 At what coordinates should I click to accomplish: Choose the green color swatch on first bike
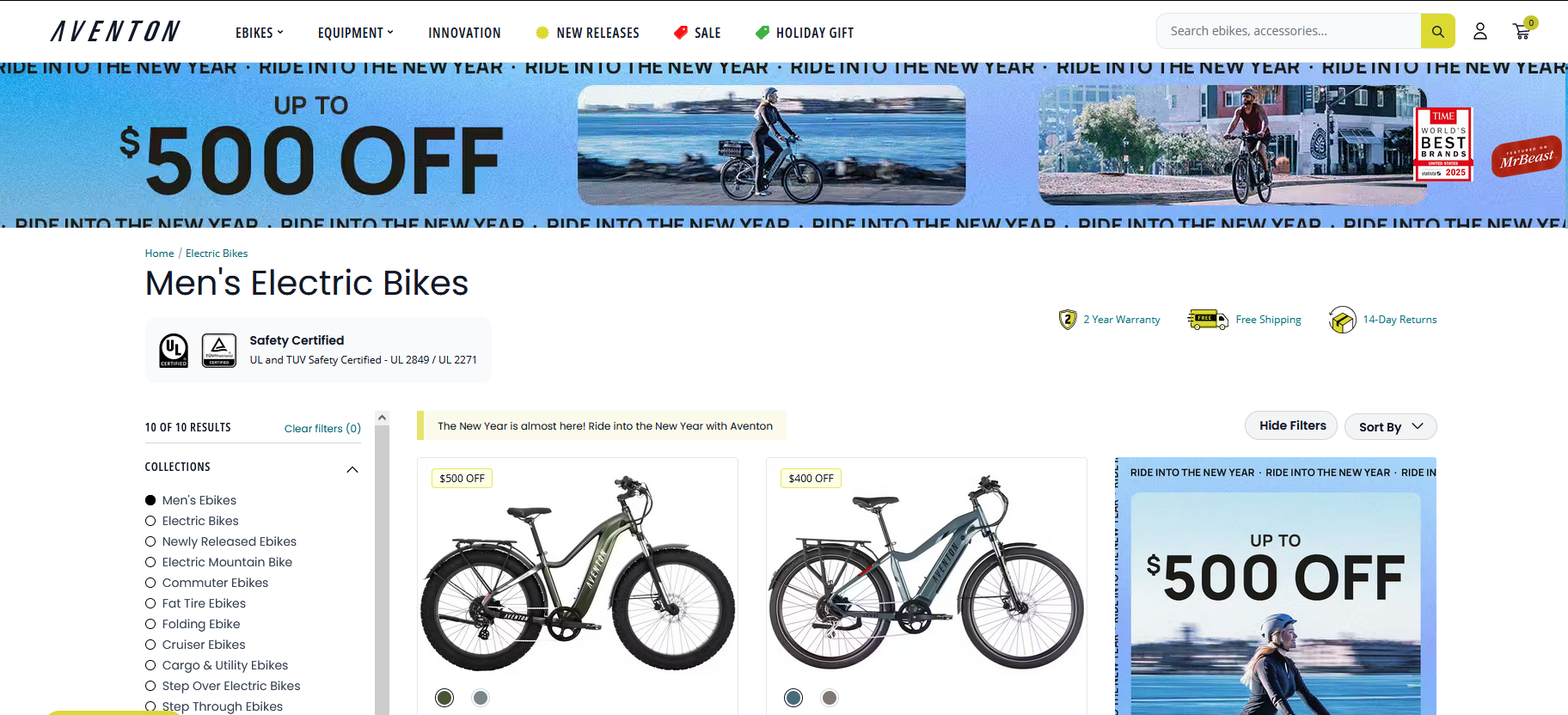click(444, 698)
